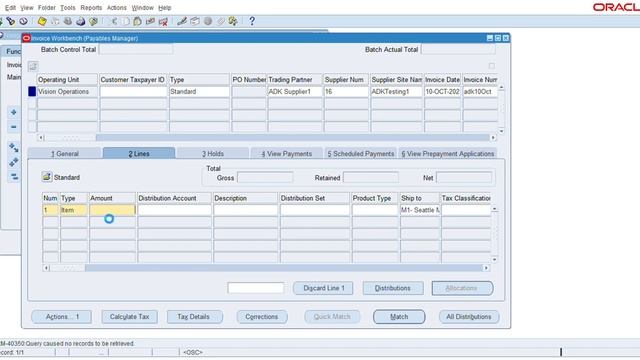The height and width of the screenshot is (360, 640).
Task: Click the Find flashlight toolbar icon
Action: click(x=11, y=21)
